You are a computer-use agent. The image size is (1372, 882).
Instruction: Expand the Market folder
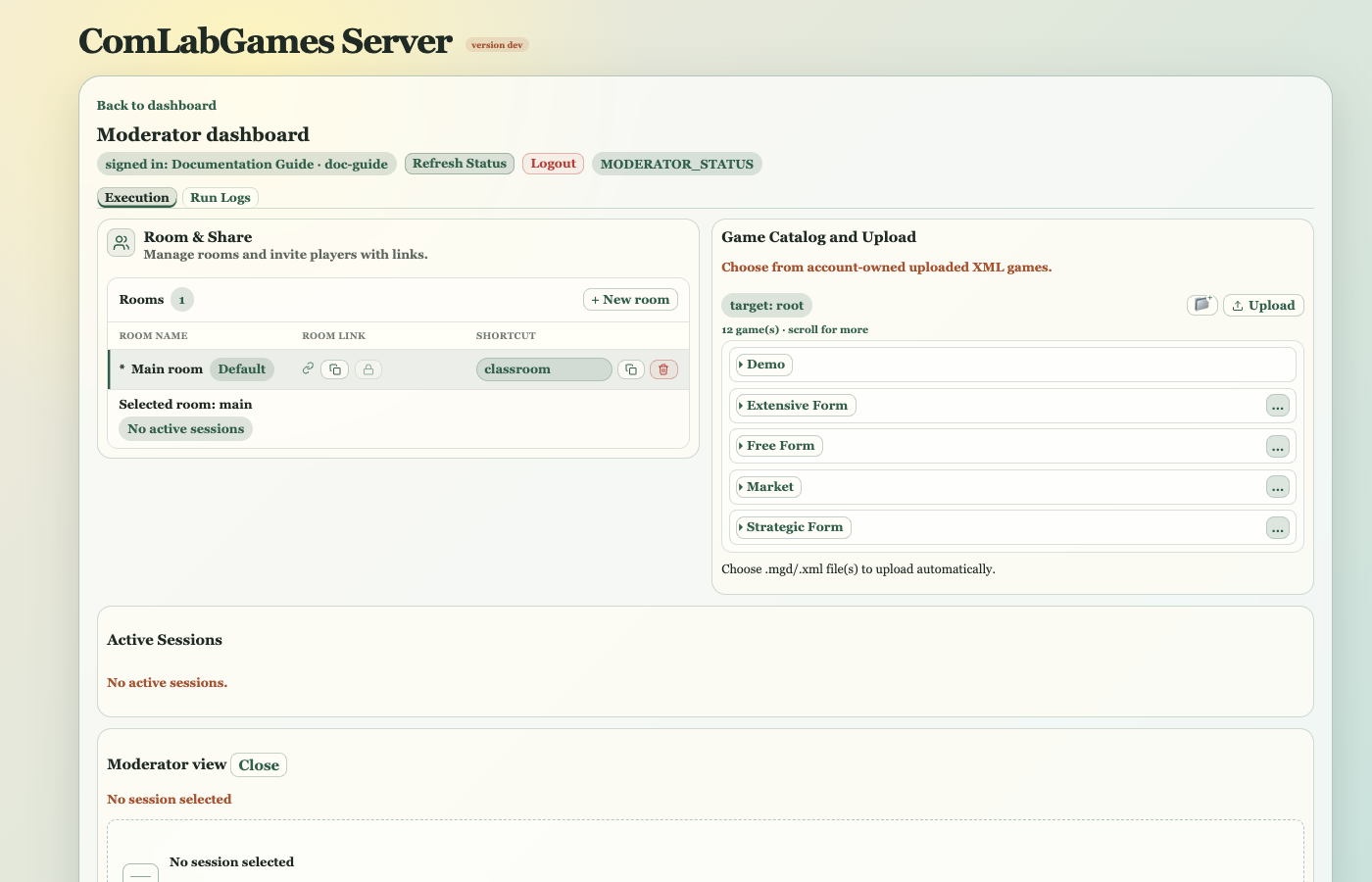769,487
